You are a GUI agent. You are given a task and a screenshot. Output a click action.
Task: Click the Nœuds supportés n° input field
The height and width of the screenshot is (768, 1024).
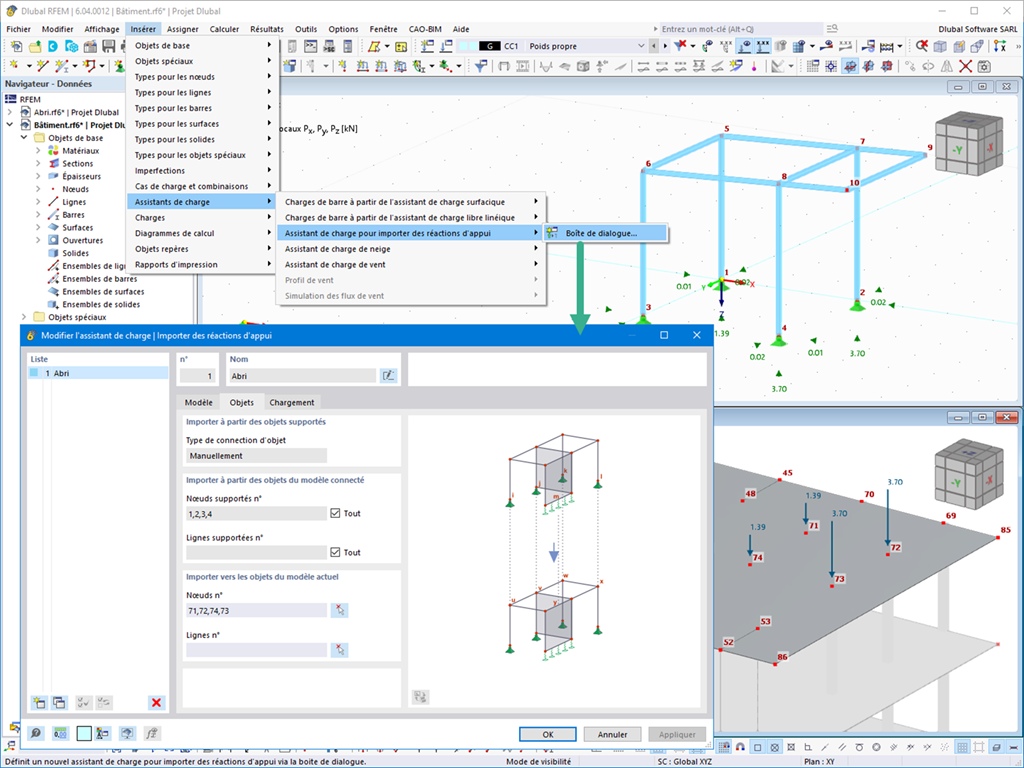[256, 514]
